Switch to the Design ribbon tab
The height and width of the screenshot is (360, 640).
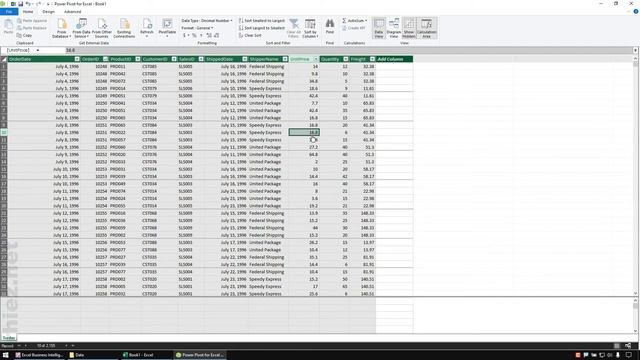[48, 11]
